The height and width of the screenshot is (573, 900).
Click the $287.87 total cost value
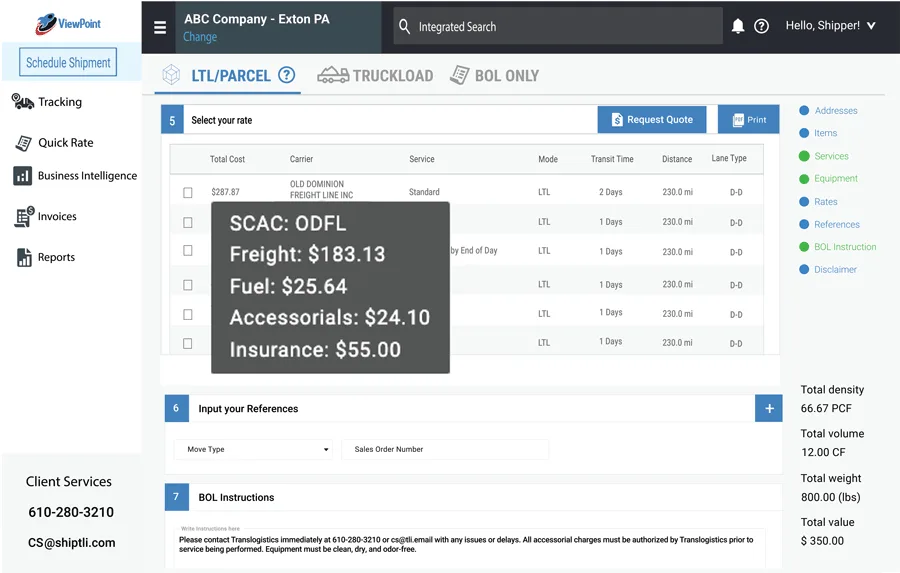point(225,192)
